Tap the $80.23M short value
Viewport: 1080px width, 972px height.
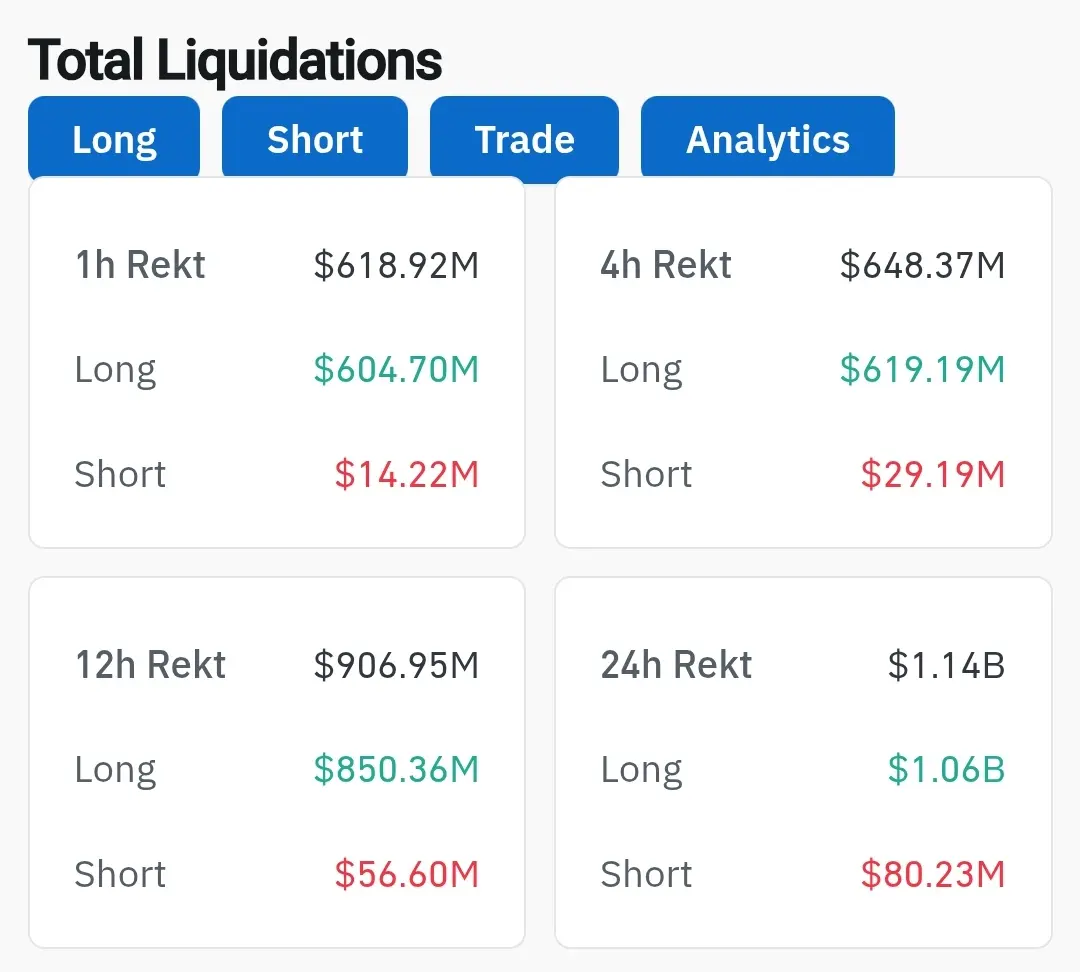click(x=932, y=874)
